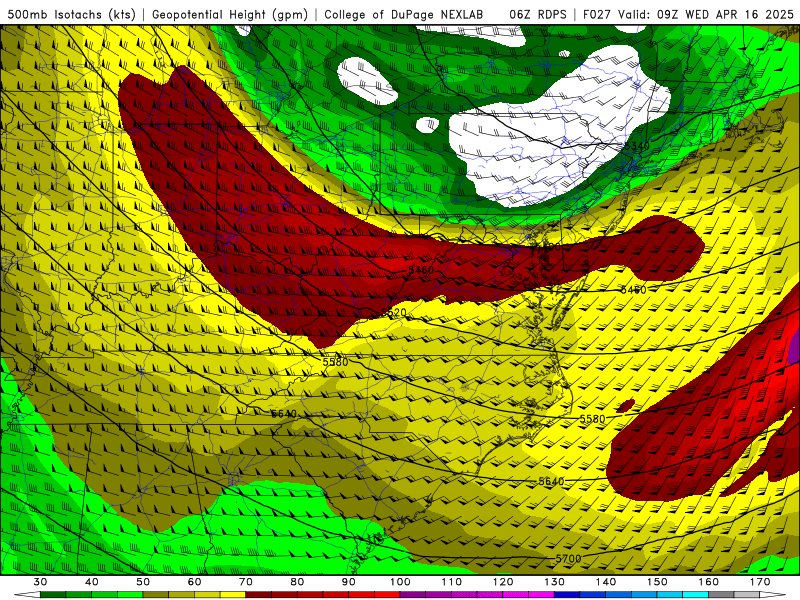Image resolution: width=800 pixels, height=600 pixels.
Task: Click the 80 value on the color scale
Action: tap(297, 582)
